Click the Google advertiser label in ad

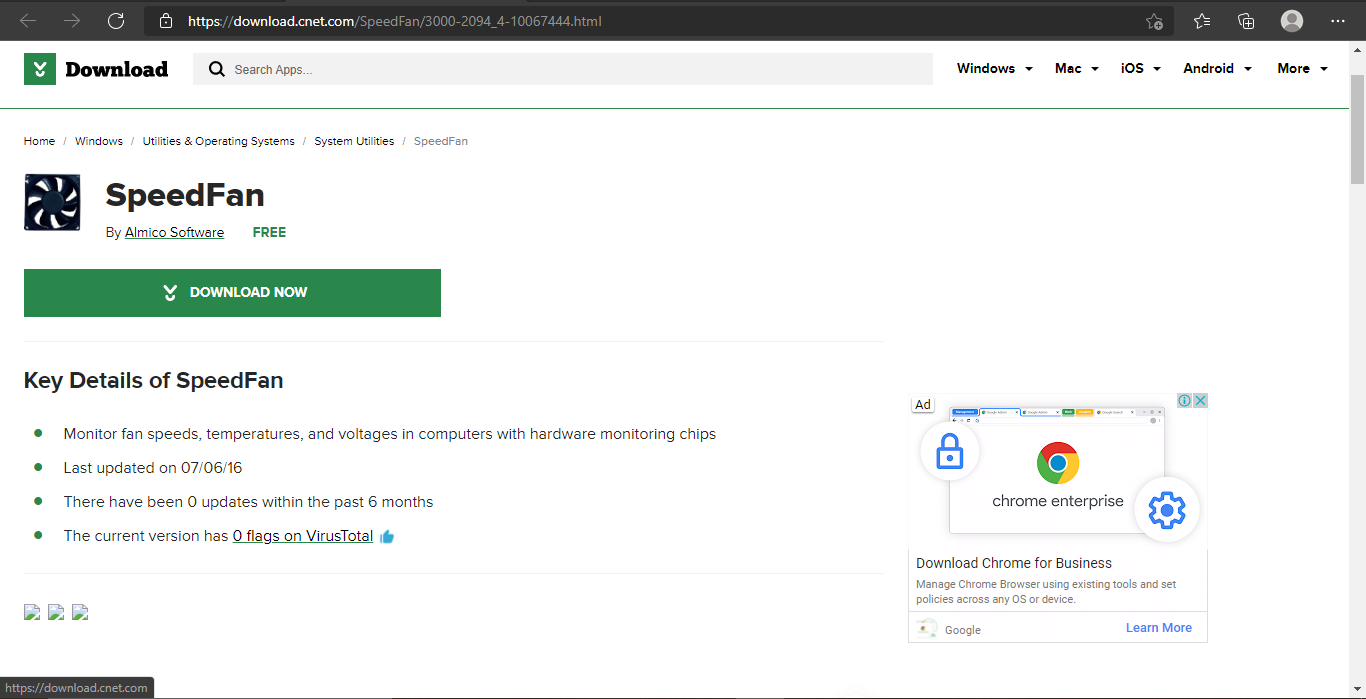963,630
